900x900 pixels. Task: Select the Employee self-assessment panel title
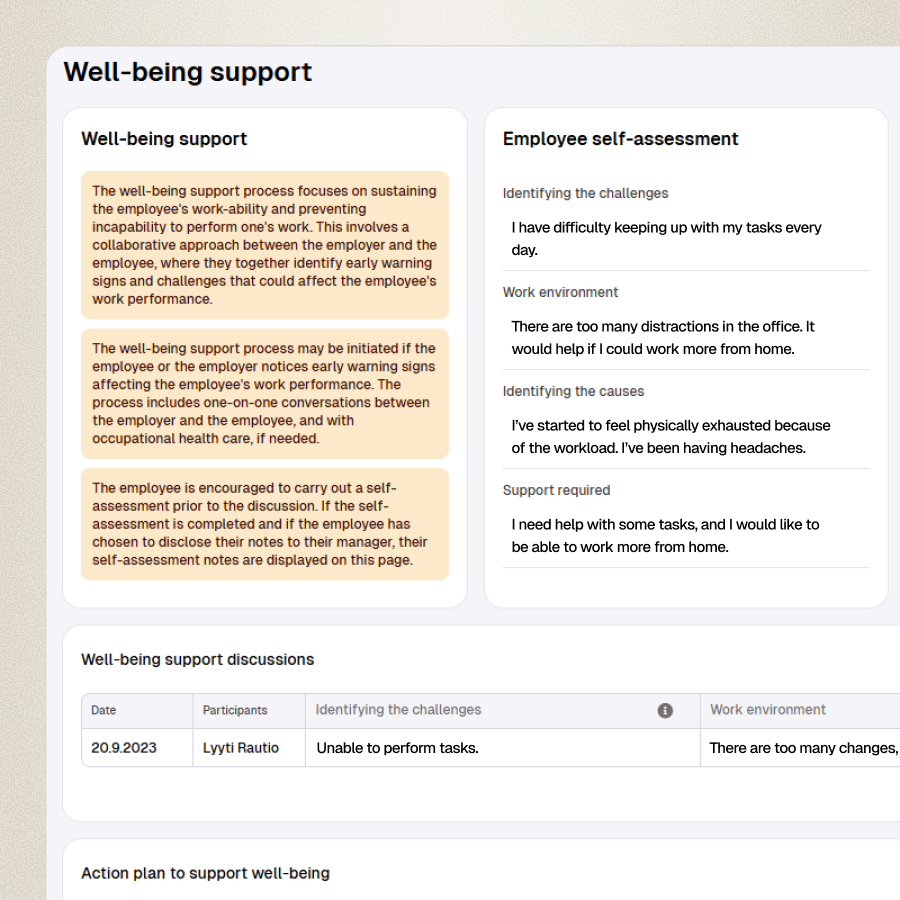click(x=620, y=138)
